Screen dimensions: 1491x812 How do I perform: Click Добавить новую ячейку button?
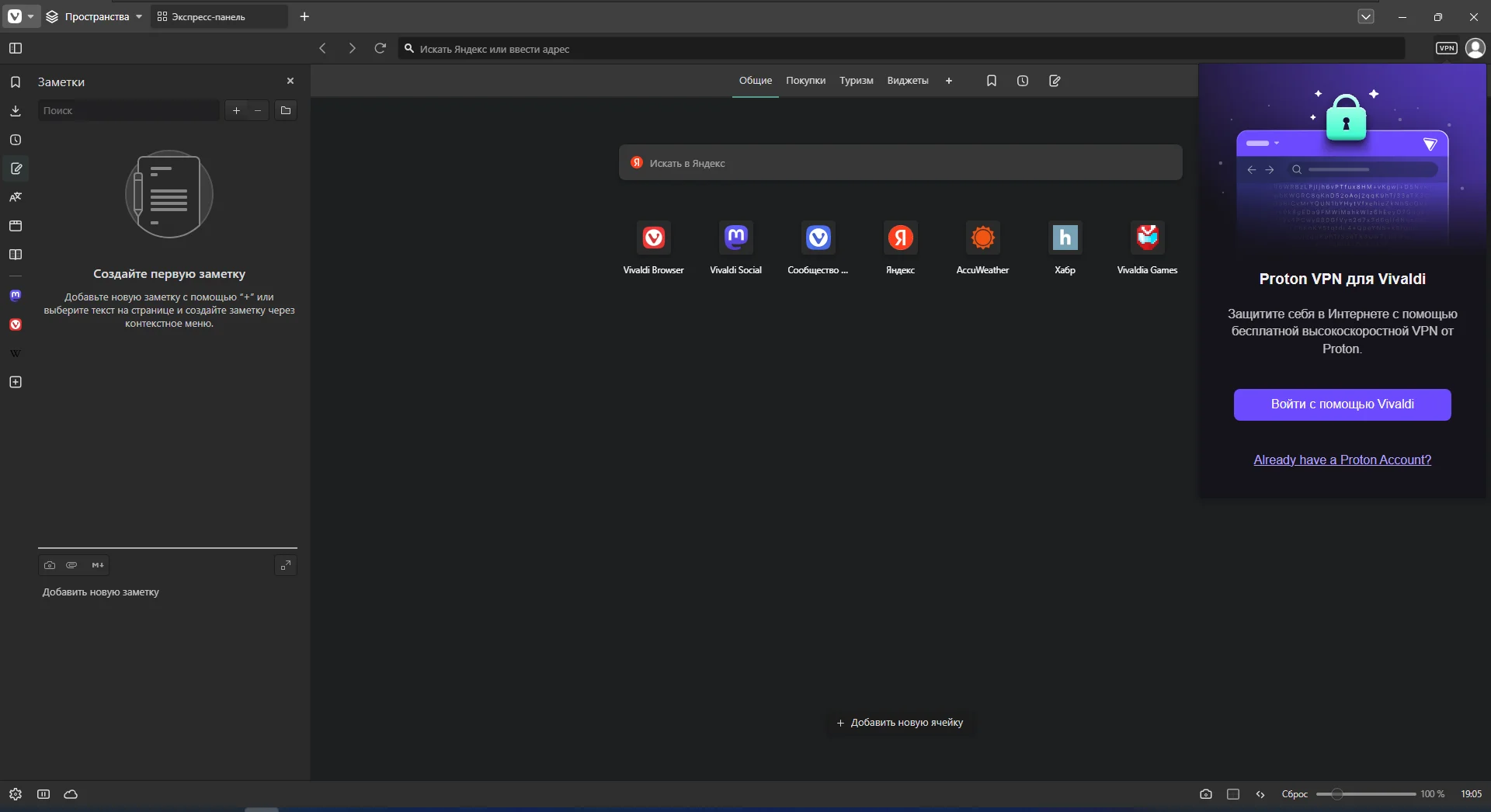(899, 723)
